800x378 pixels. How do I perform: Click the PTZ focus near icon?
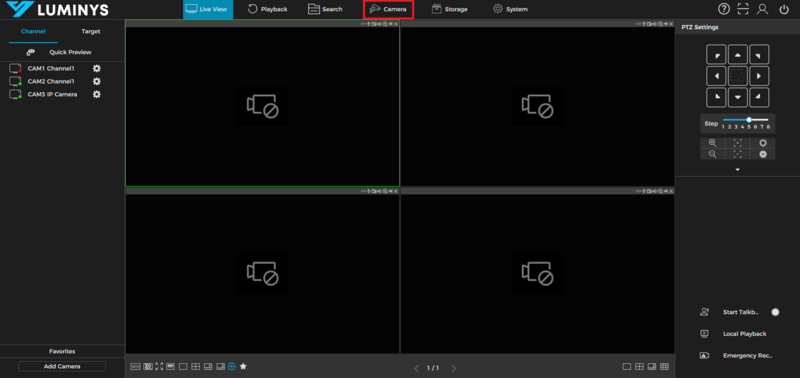pos(737,143)
